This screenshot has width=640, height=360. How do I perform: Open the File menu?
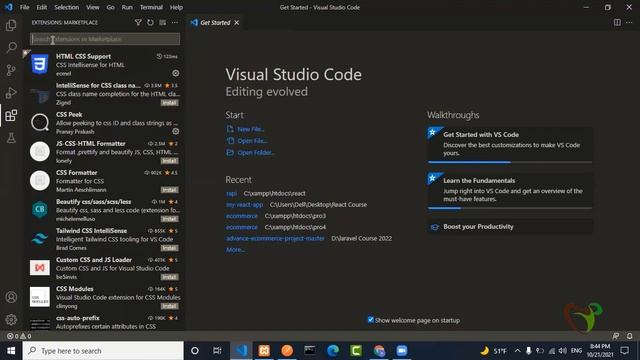[24, 7]
